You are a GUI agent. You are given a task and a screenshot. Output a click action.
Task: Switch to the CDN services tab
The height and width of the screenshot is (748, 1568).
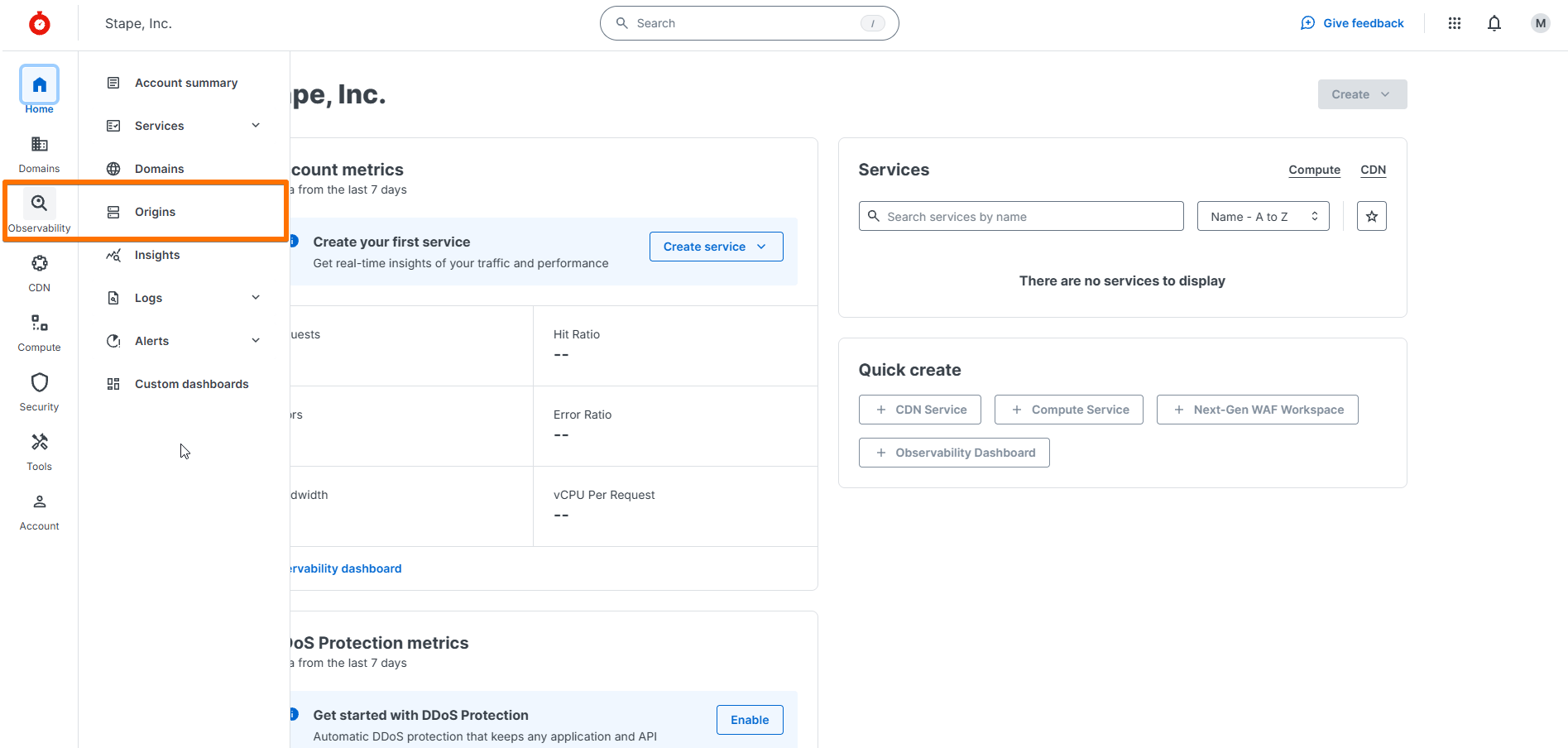point(1373,170)
